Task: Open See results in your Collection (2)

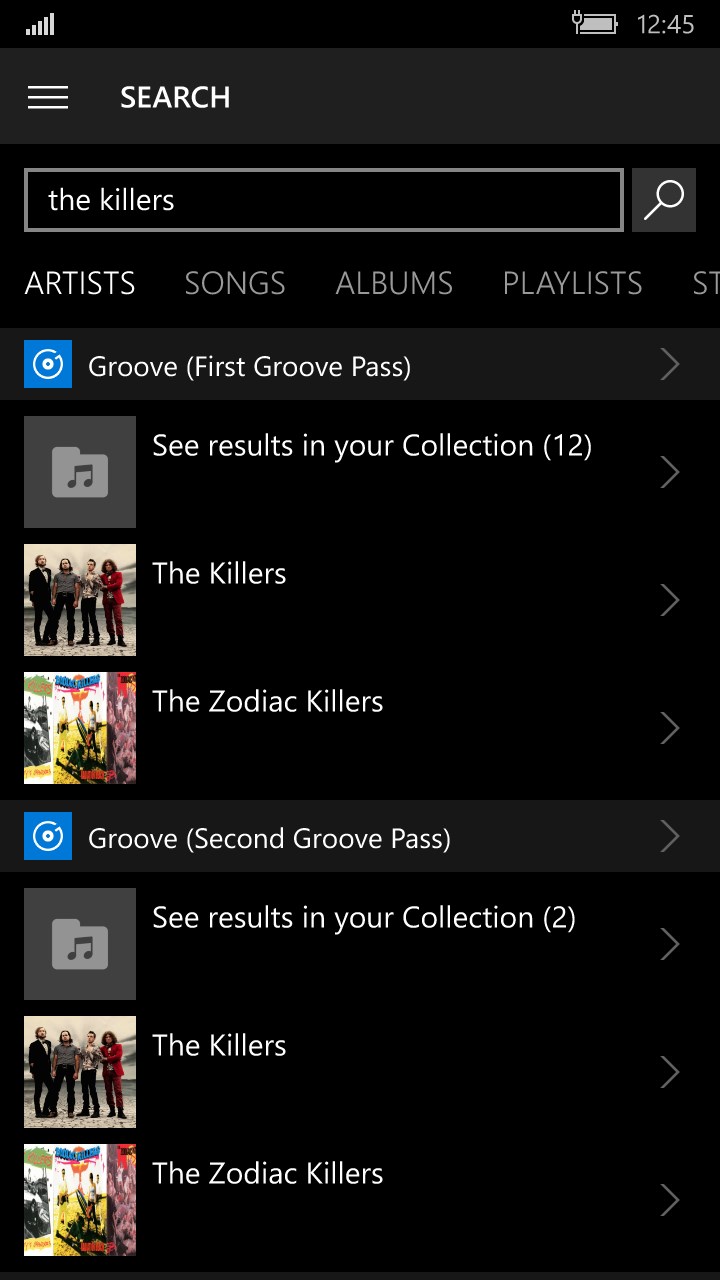Action: click(364, 918)
